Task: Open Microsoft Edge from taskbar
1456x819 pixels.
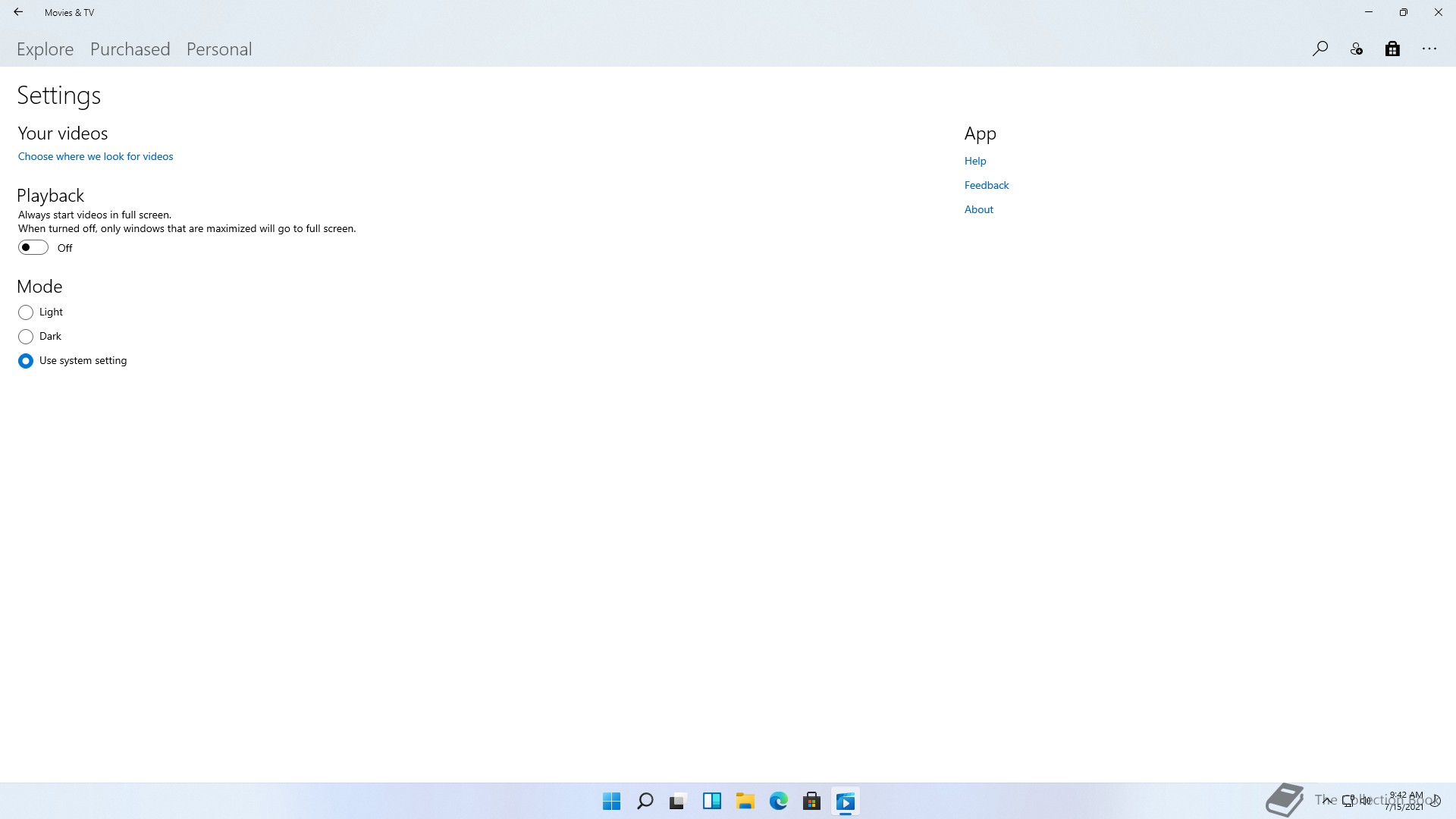Action: (x=778, y=802)
